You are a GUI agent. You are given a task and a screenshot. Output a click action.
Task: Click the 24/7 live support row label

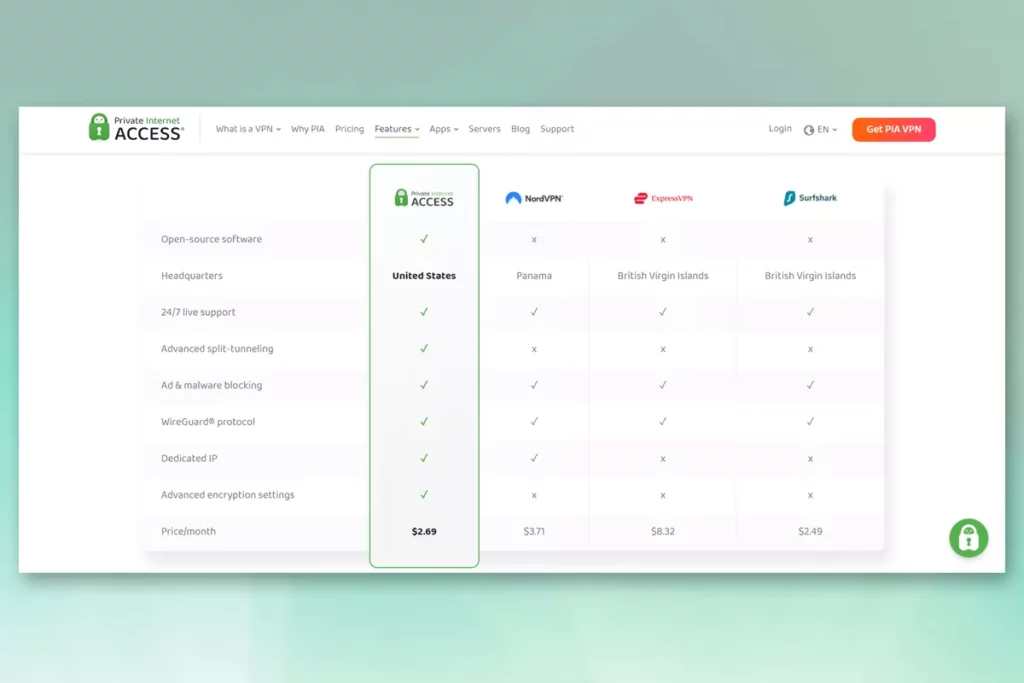tap(199, 312)
